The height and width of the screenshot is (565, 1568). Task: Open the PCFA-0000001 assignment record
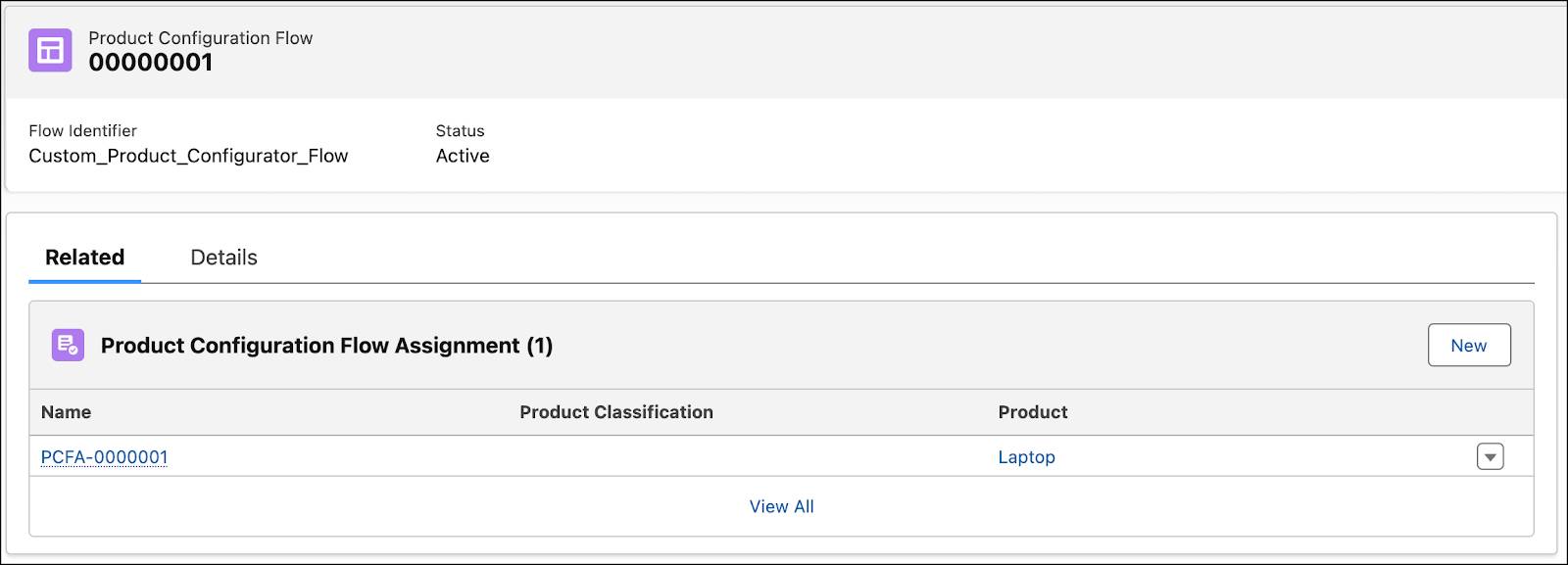click(105, 457)
